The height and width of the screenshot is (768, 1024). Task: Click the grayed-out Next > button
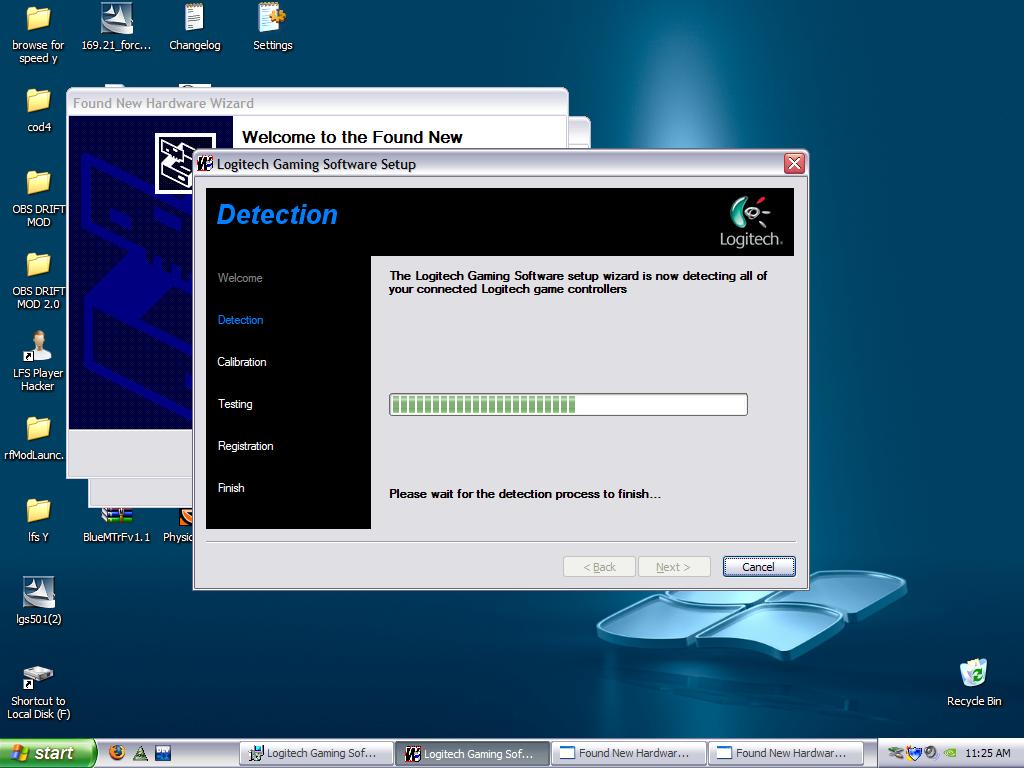click(674, 567)
